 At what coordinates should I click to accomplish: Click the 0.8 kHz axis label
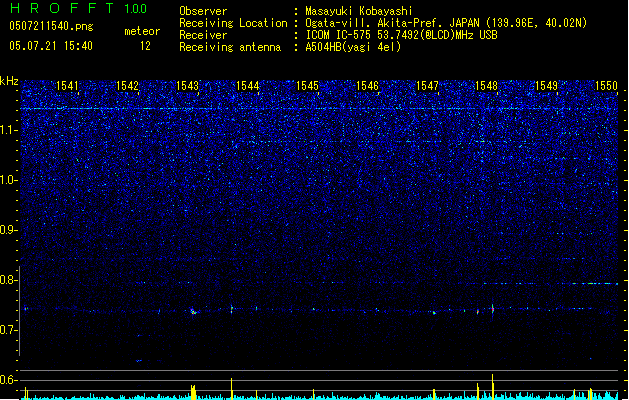click(x=8, y=280)
